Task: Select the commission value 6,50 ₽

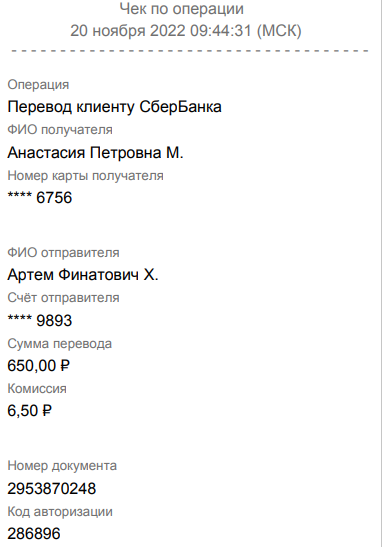Action: [x=30, y=411]
